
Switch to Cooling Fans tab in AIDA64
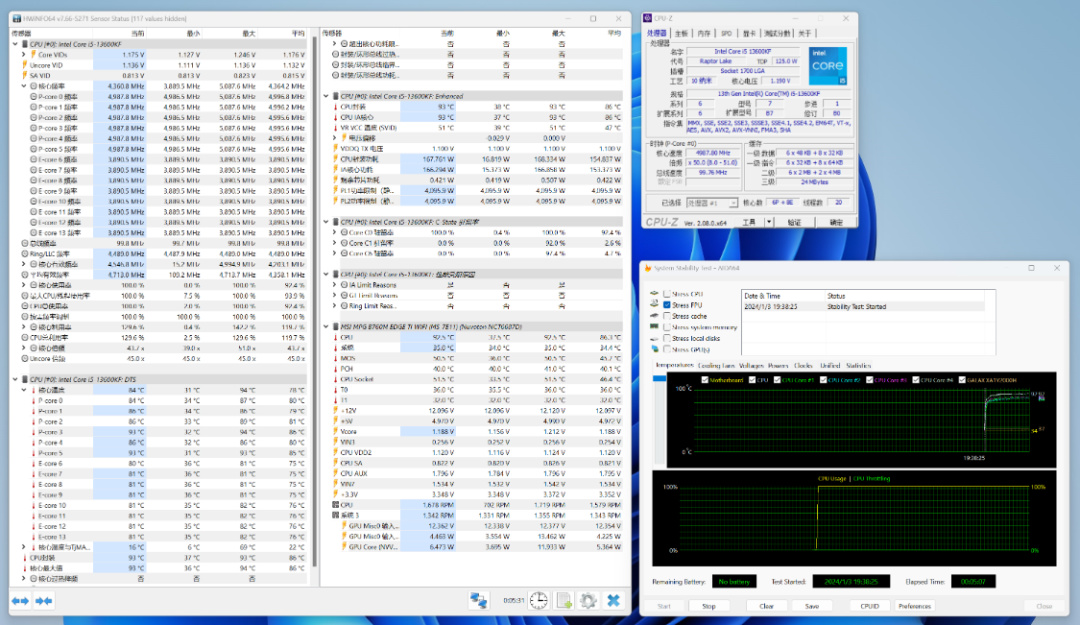(x=715, y=366)
